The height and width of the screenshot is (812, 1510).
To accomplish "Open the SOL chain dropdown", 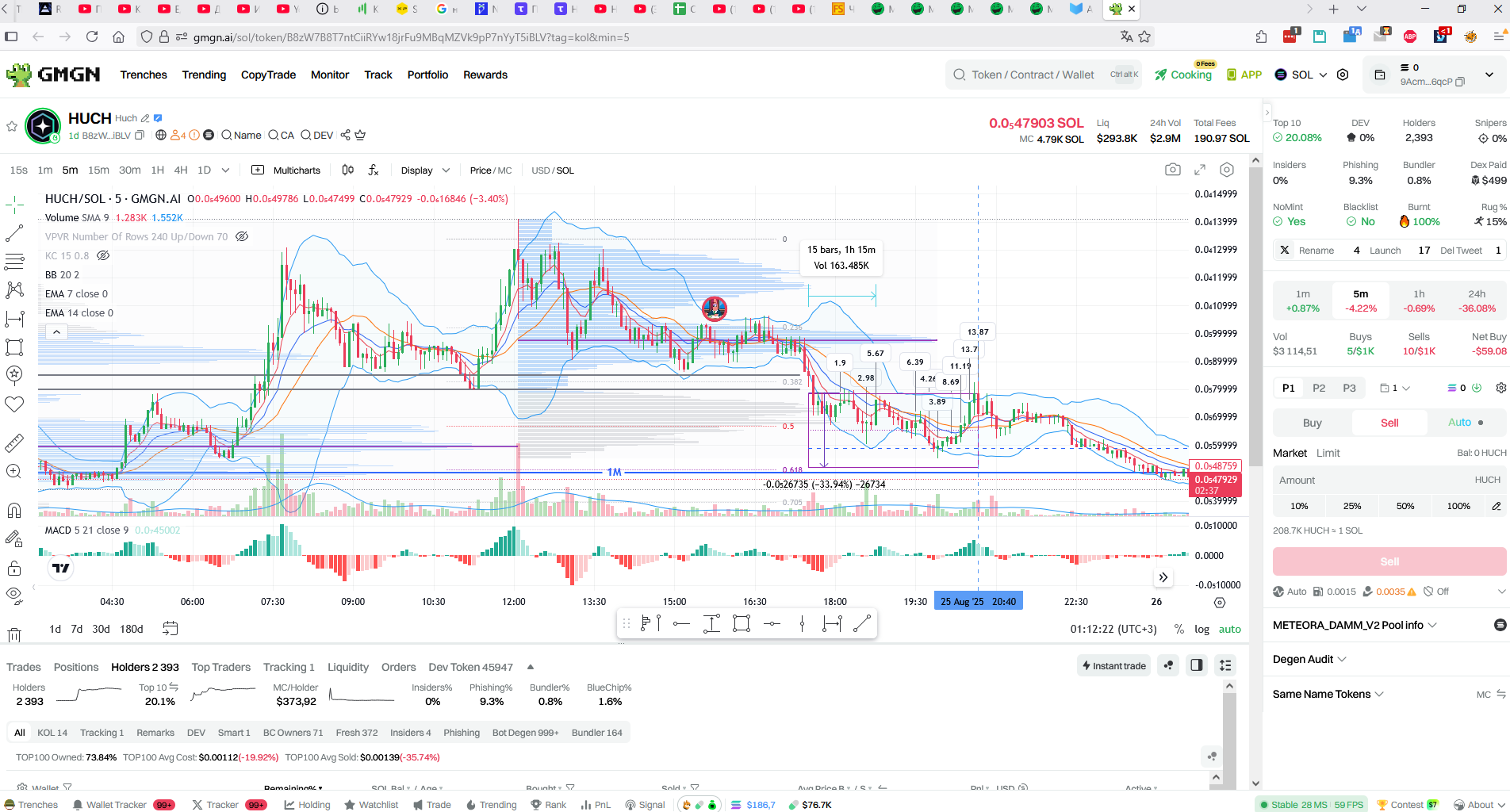I will [x=1301, y=75].
